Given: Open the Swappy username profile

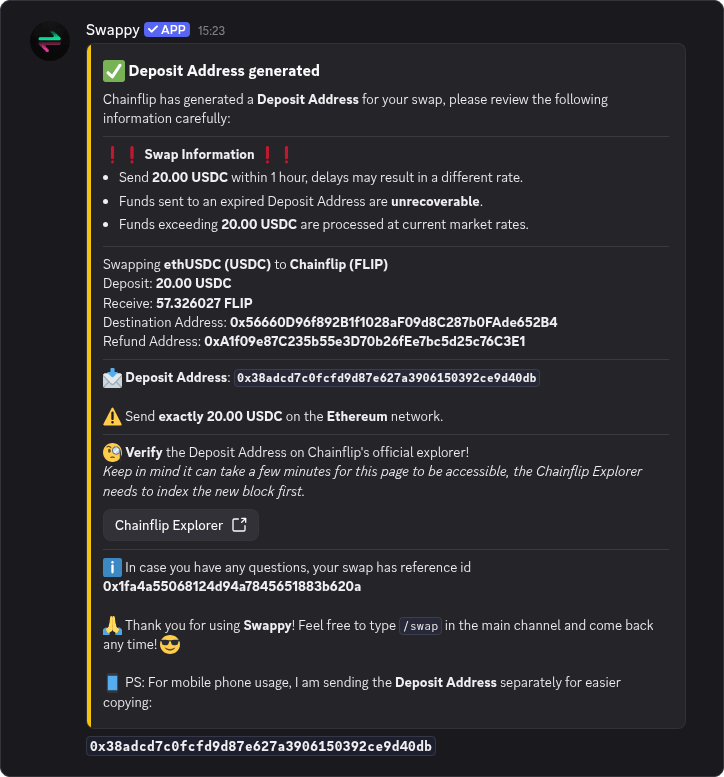Looking at the screenshot, I should pos(112,30).
